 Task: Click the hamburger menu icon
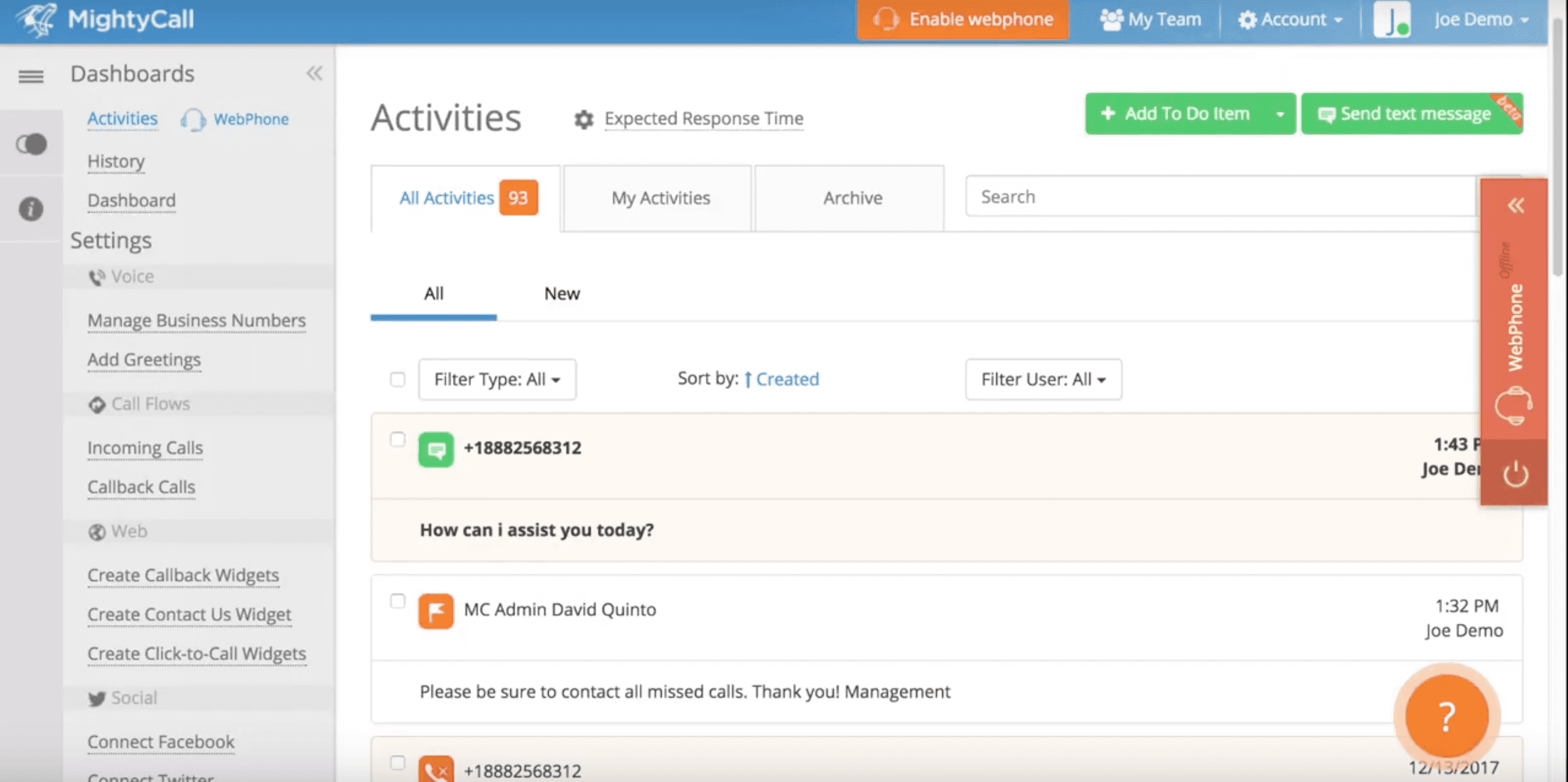tap(31, 76)
